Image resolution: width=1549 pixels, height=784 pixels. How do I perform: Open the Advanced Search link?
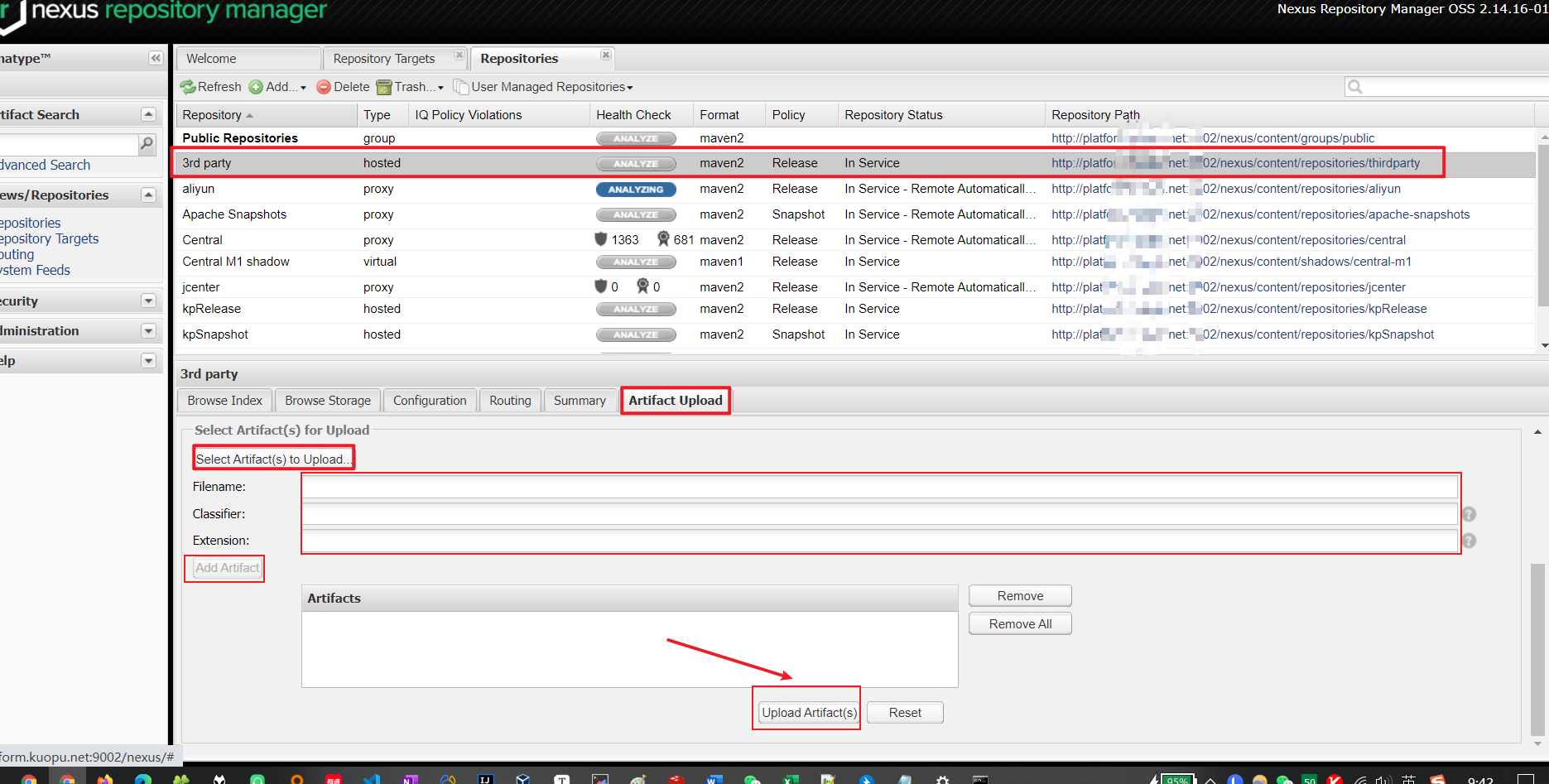(x=45, y=165)
